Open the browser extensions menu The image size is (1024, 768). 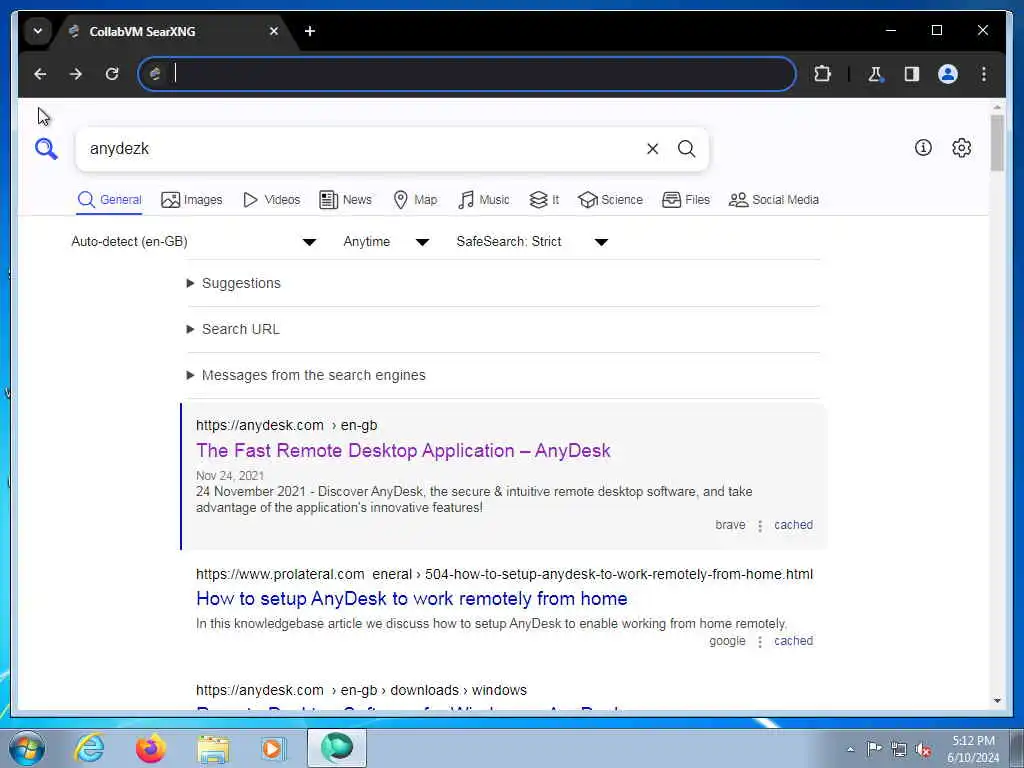822,74
